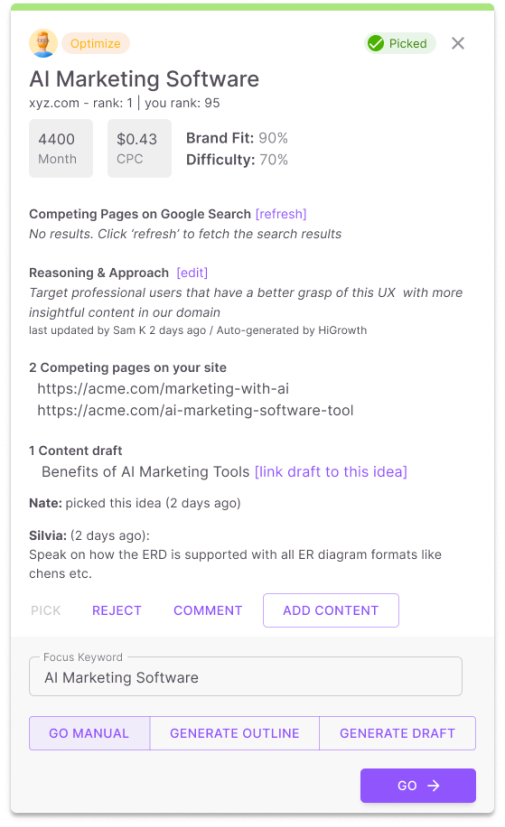Focus the Focus Keyword input field
The image size is (505, 827).
246,677
